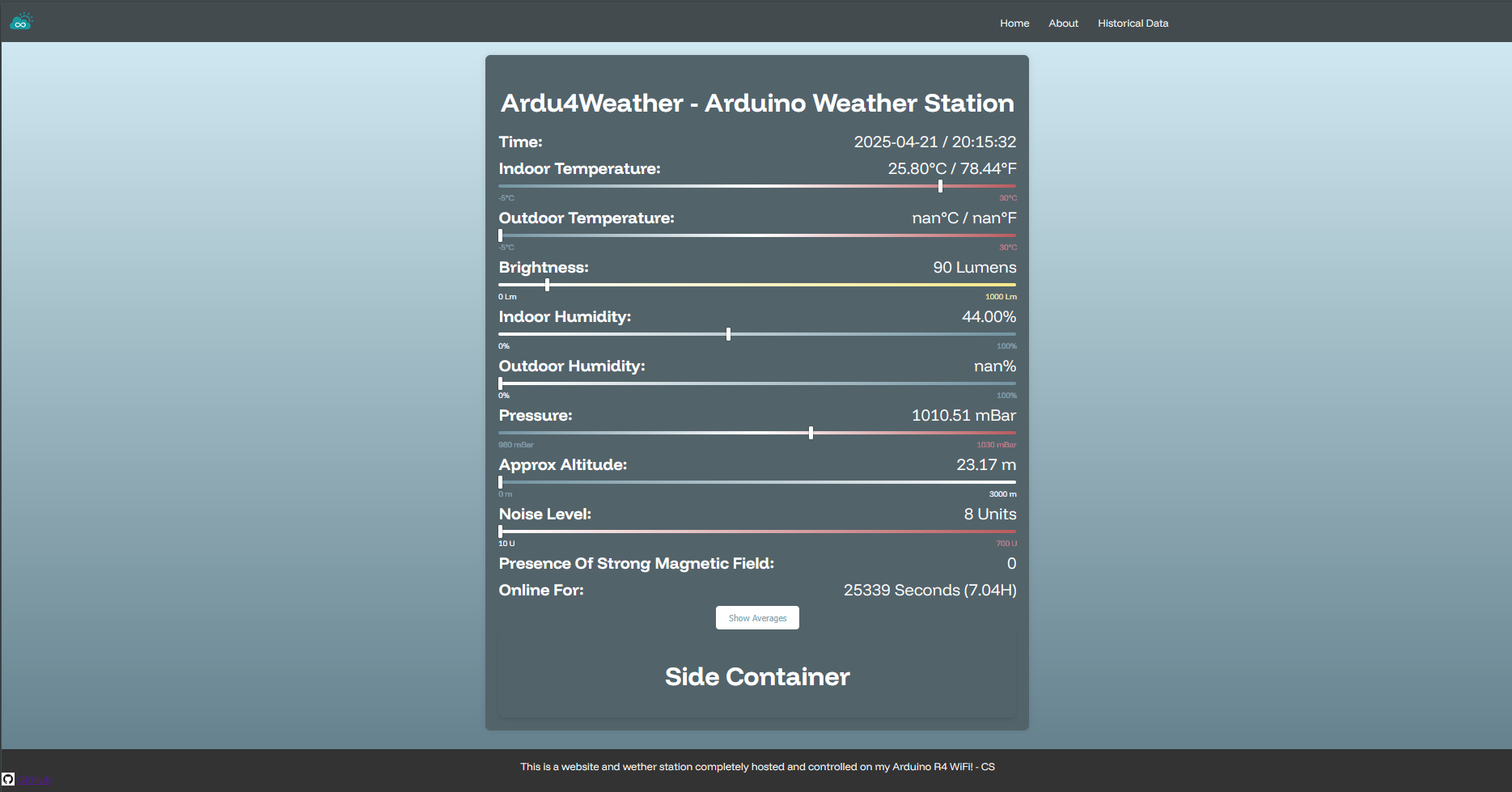Click the footer text about Arduino R4 WiFi
1512x792 pixels.
(757, 767)
